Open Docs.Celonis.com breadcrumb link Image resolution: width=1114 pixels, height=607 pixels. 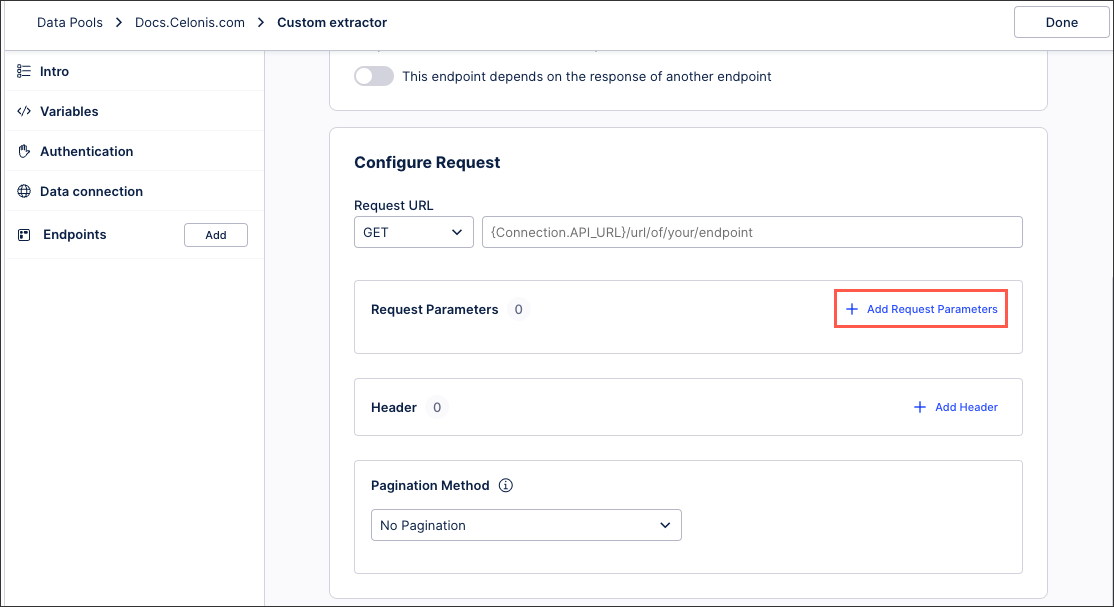click(x=190, y=22)
